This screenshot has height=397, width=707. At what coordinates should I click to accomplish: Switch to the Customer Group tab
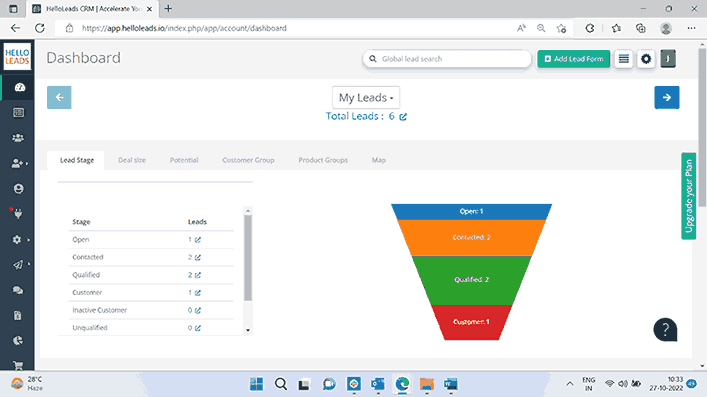point(248,160)
